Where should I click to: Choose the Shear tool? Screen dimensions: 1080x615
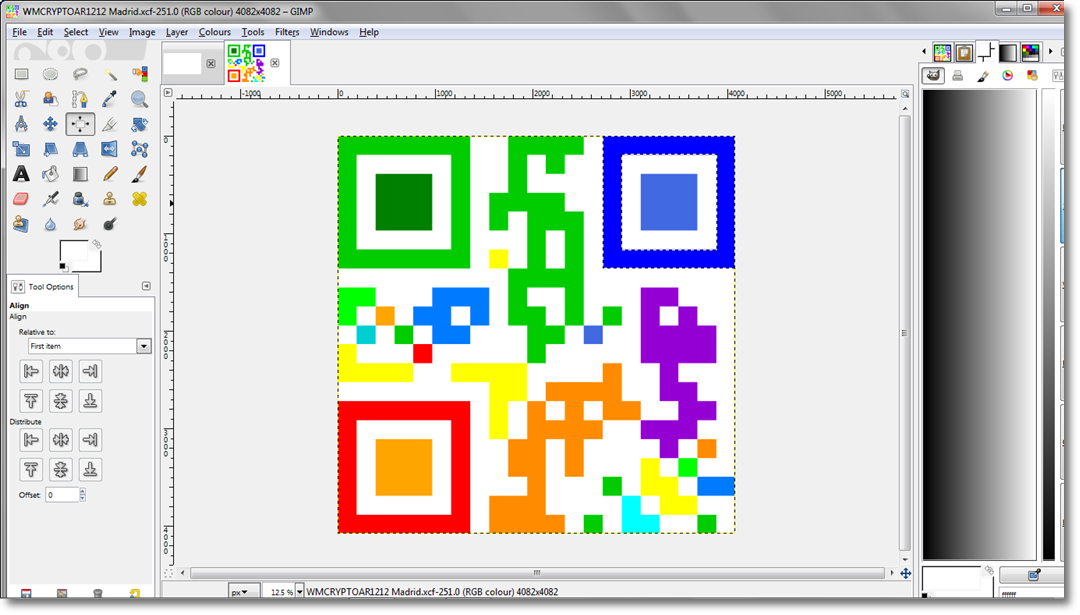[x=50, y=149]
